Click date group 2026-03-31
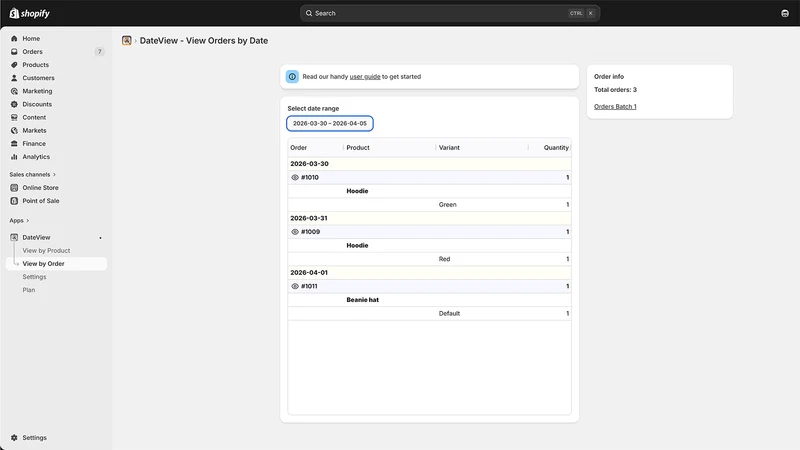Viewport: 800px width, 450px height. point(430,218)
